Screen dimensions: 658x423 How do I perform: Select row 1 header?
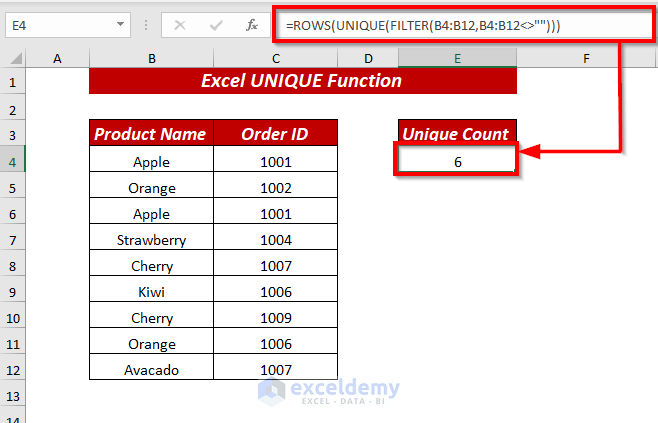pyautogui.click(x=13, y=82)
